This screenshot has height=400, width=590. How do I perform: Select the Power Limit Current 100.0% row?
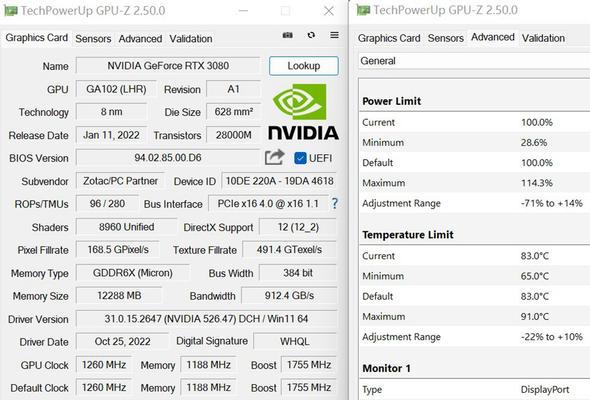[x=475, y=122]
